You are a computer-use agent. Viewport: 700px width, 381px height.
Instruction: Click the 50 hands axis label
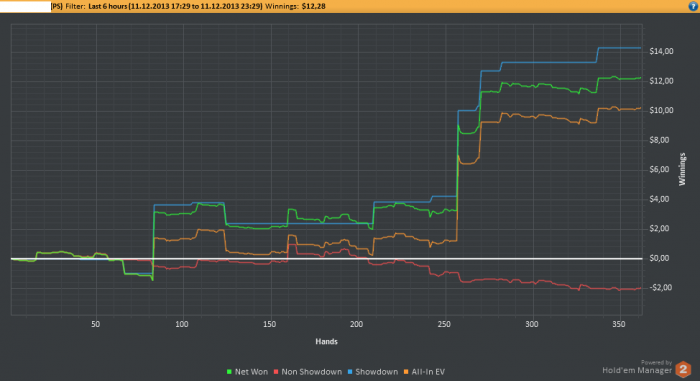click(96, 324)
